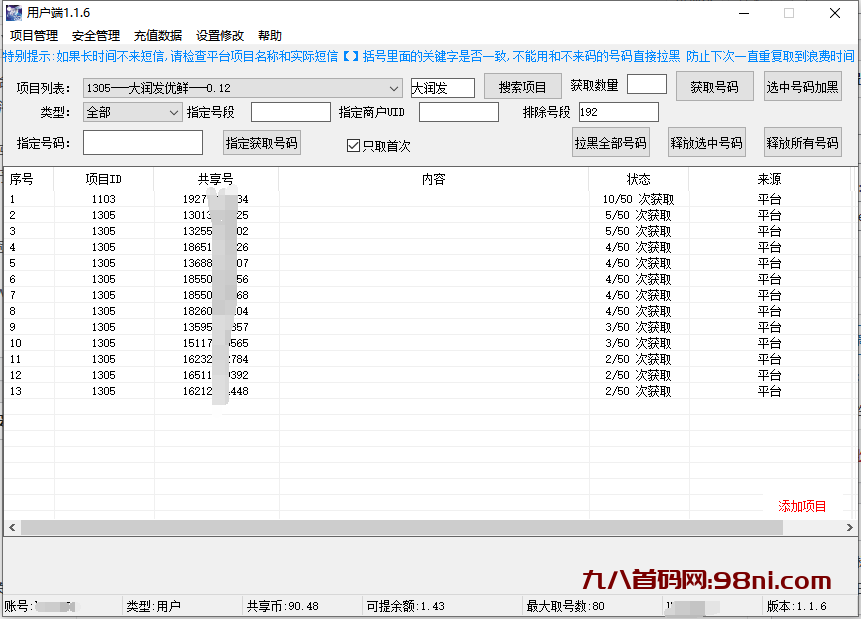Viewport: 861px width, 619px height.
Task: Open the 安全管理 menu
Action: (x=94, y=34)
